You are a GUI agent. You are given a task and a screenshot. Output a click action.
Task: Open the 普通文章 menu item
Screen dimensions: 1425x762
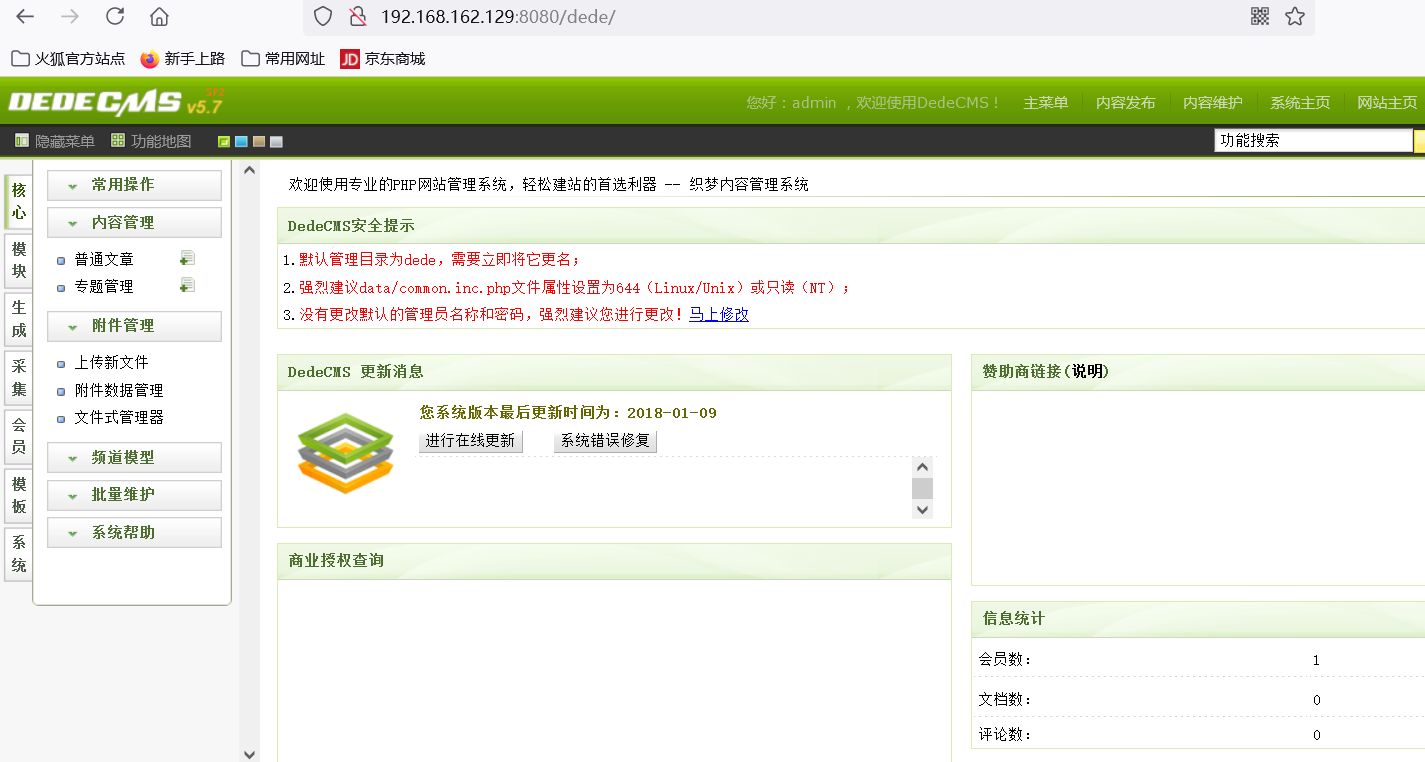[104, 259]
